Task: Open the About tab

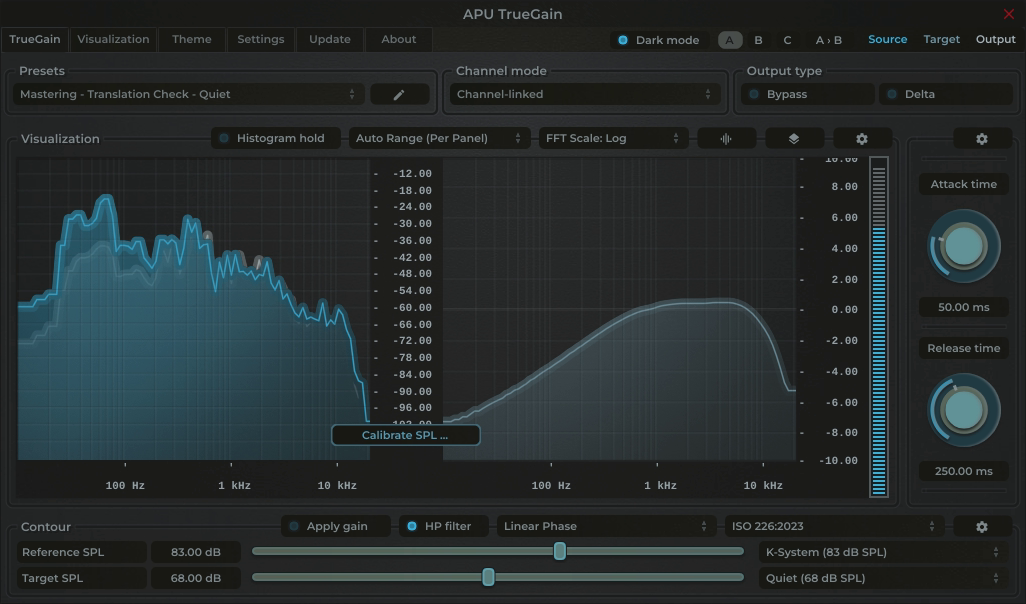Action: [x=398, y=39]
